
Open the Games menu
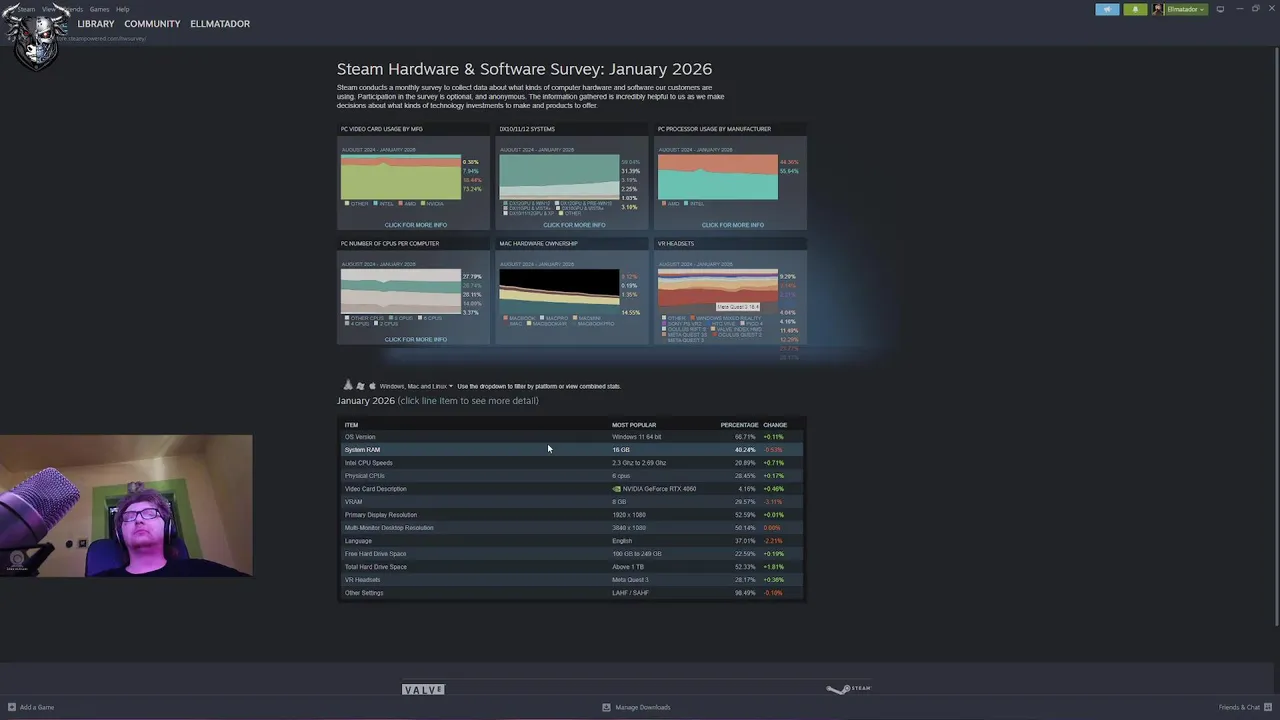click(99, 9)
